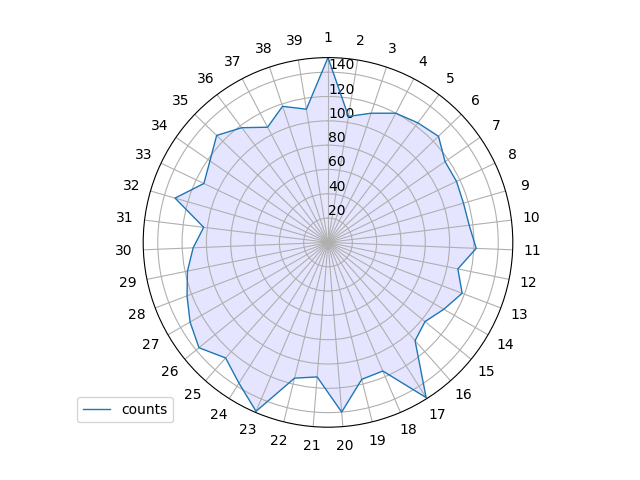Click the axis label '3'
The height and width of the screenshot is (480, 640).
pyautogui.click(x=392, y=48)
